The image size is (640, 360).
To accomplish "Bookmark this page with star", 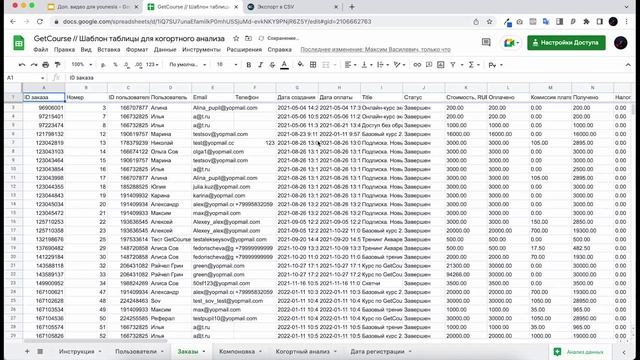I will (489, 22).
